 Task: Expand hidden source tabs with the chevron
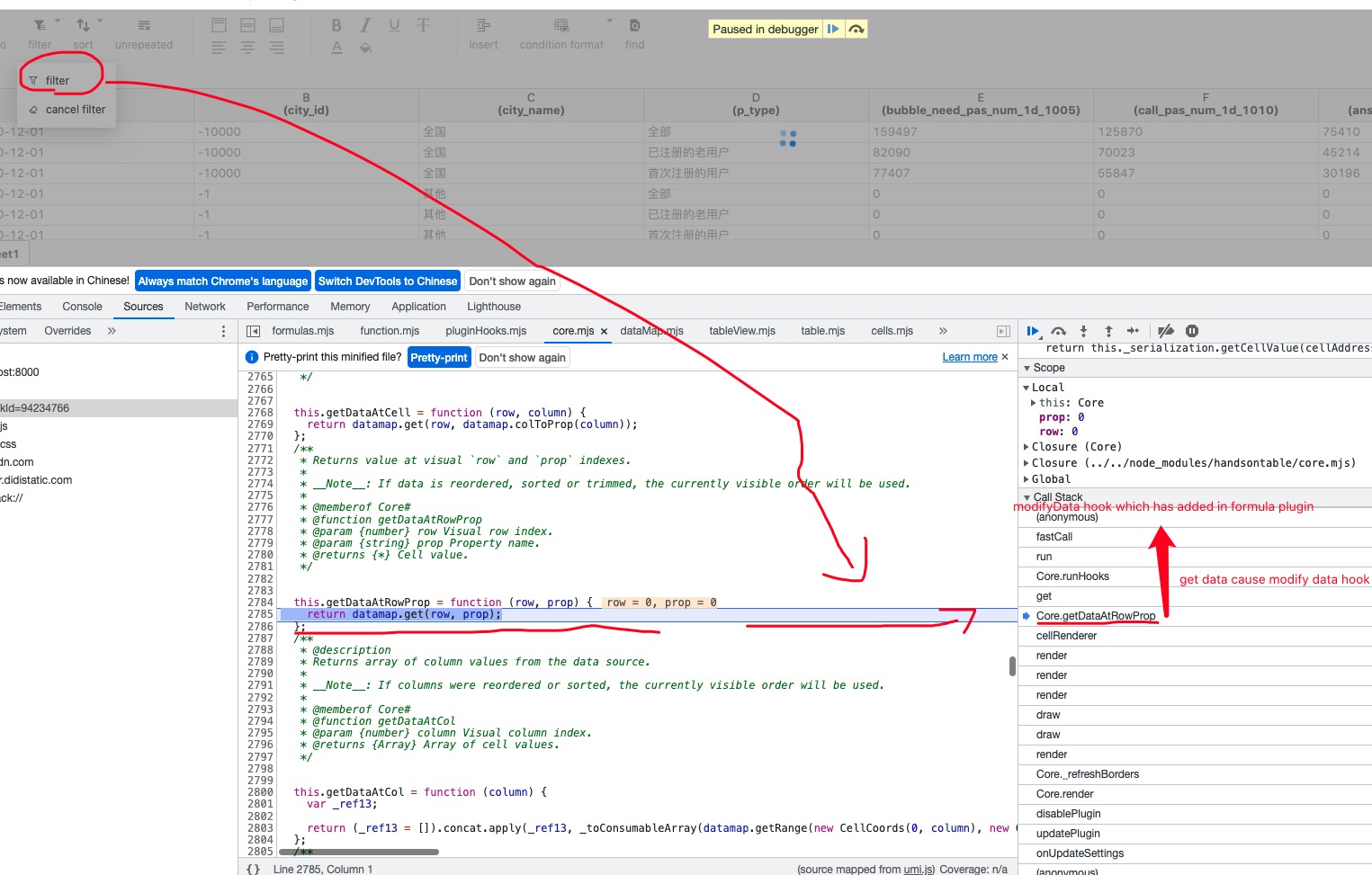tap(942, 330)
